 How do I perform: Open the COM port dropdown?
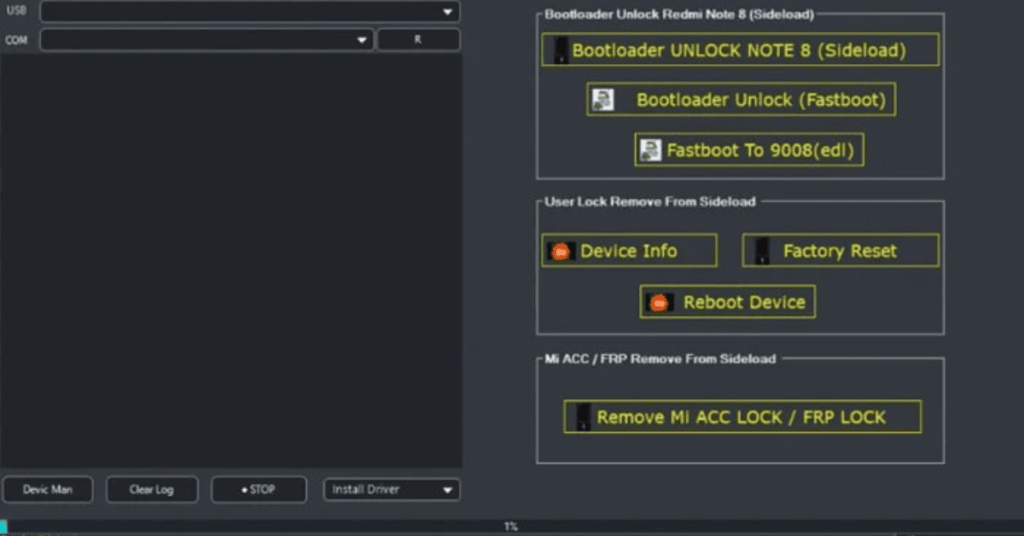coord(206,40)
